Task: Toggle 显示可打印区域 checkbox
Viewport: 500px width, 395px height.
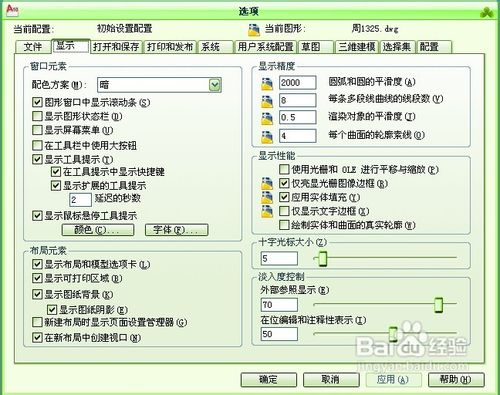Action: (37, 278)
